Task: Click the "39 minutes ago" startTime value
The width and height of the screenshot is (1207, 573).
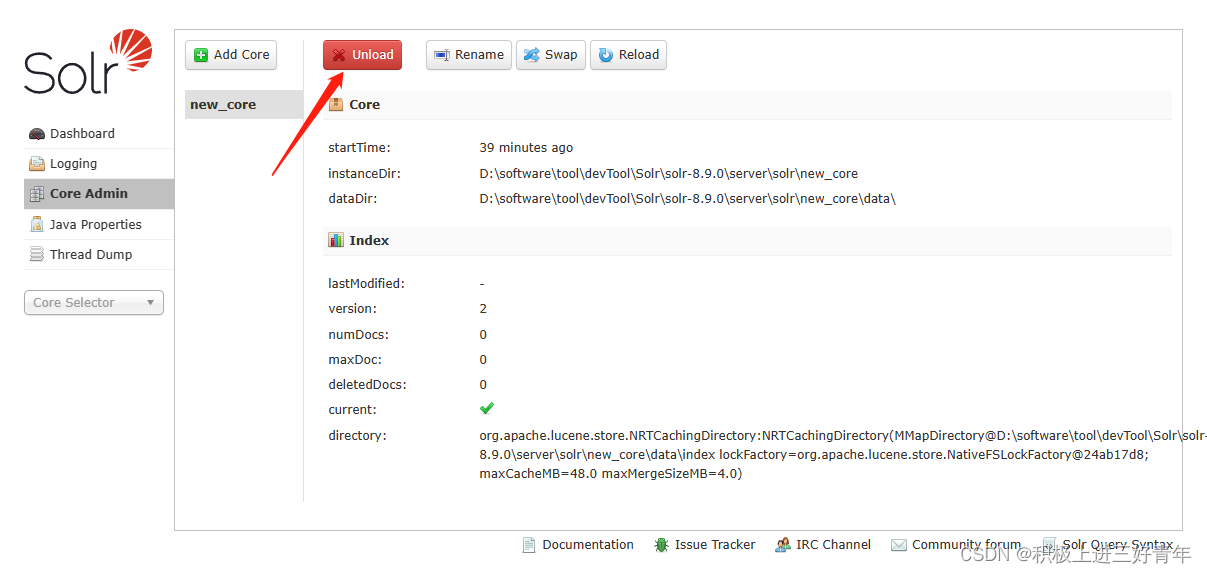Action: (526, 148)
